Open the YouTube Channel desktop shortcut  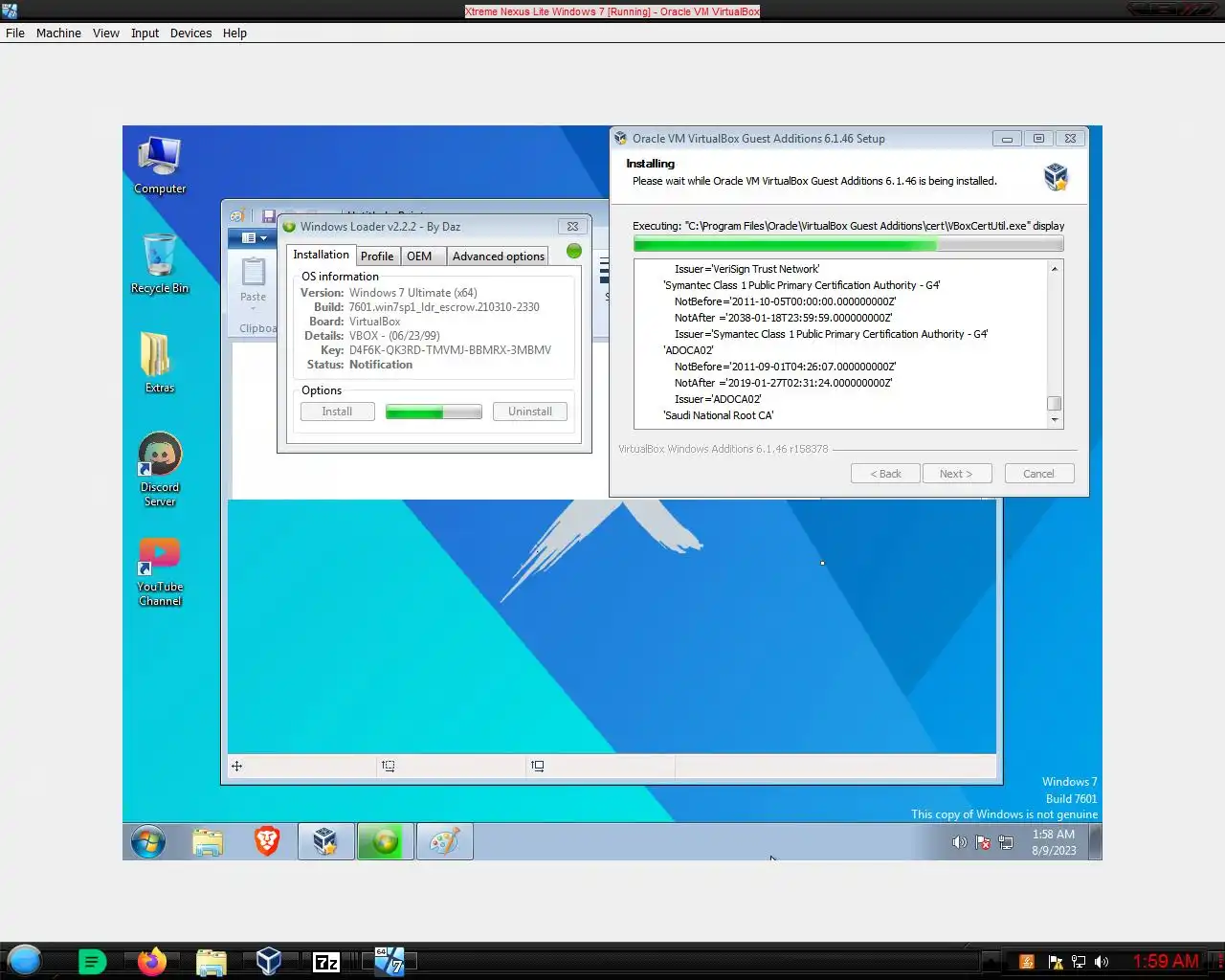pos(159,572)
